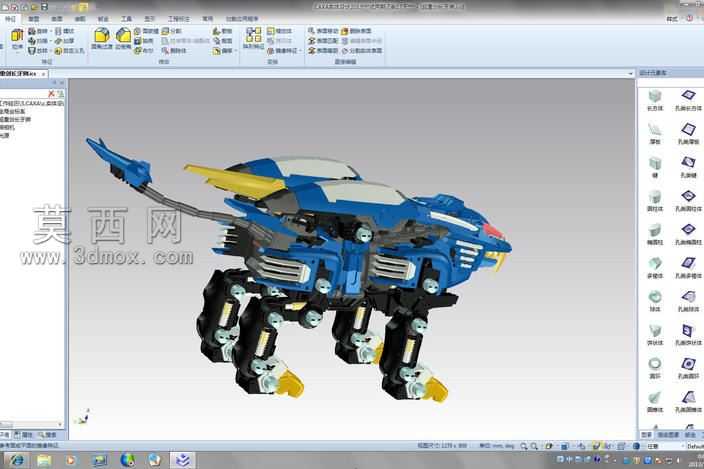Open File Explorer folder from the taskbar
Screen dimensions: 704x469
click(x=44, y=460)
